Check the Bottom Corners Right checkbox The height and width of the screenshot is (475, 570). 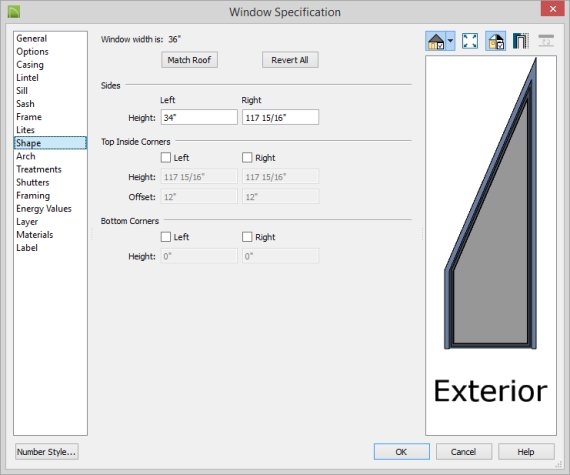(247, 237)
